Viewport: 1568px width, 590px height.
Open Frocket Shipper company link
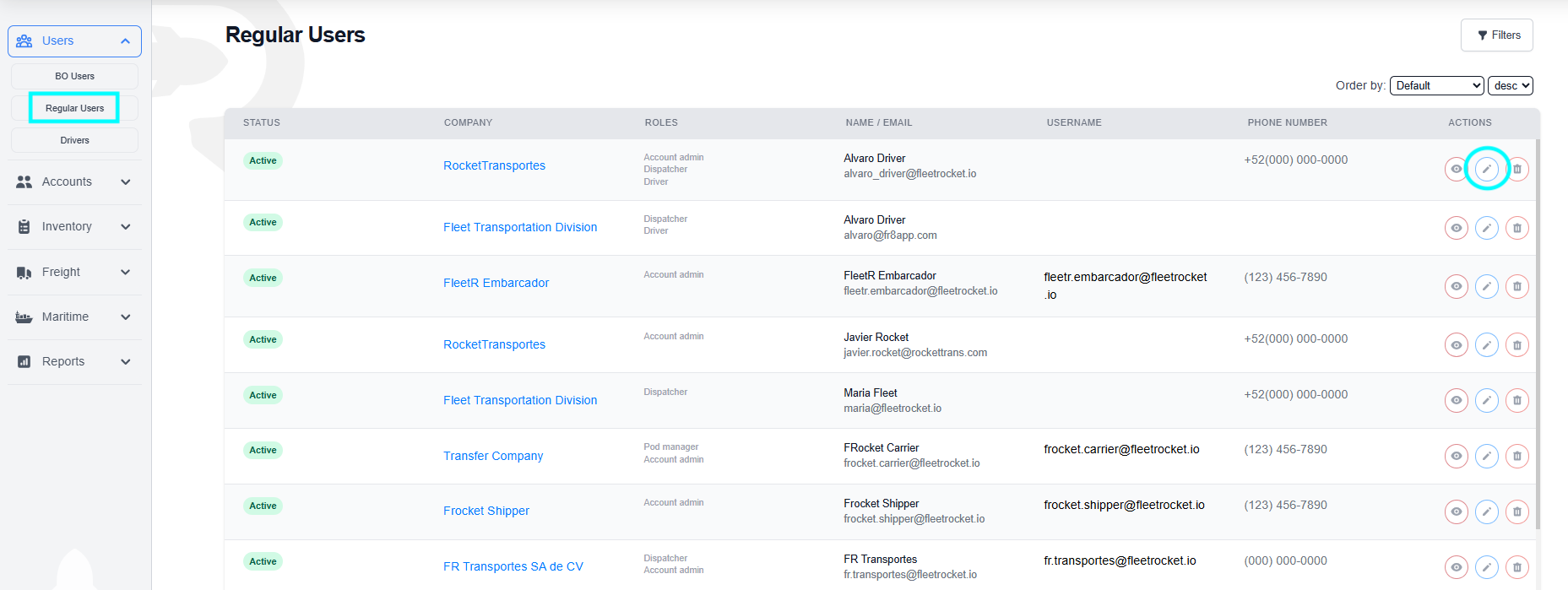point(486,511)
